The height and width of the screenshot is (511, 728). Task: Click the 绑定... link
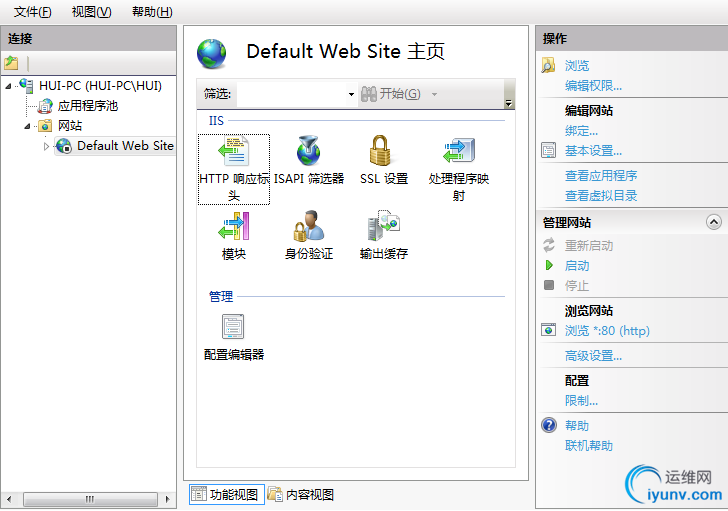pyautogui.click(x=581, y=130)
